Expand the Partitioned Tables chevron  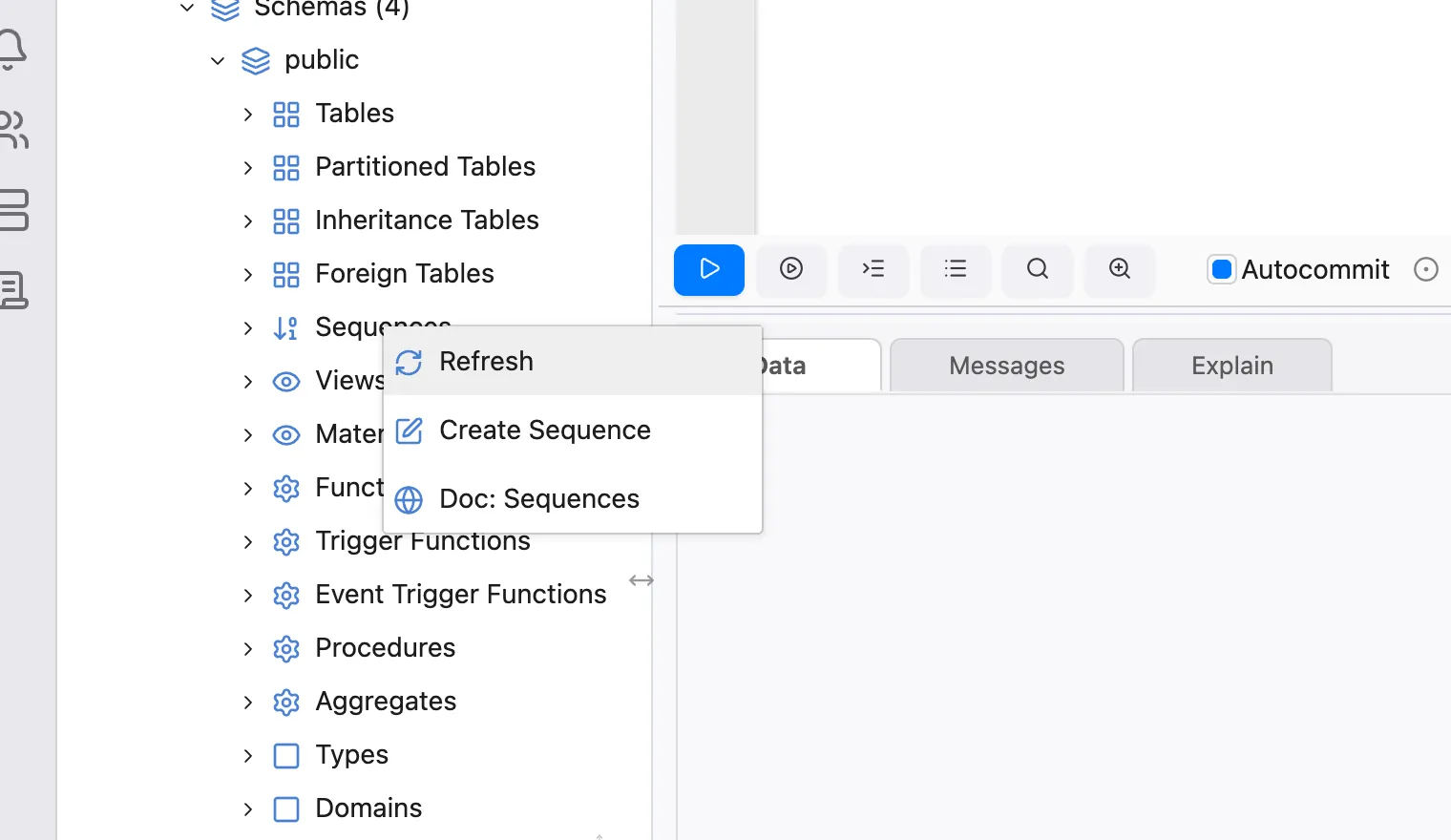(x=248, y=168)
